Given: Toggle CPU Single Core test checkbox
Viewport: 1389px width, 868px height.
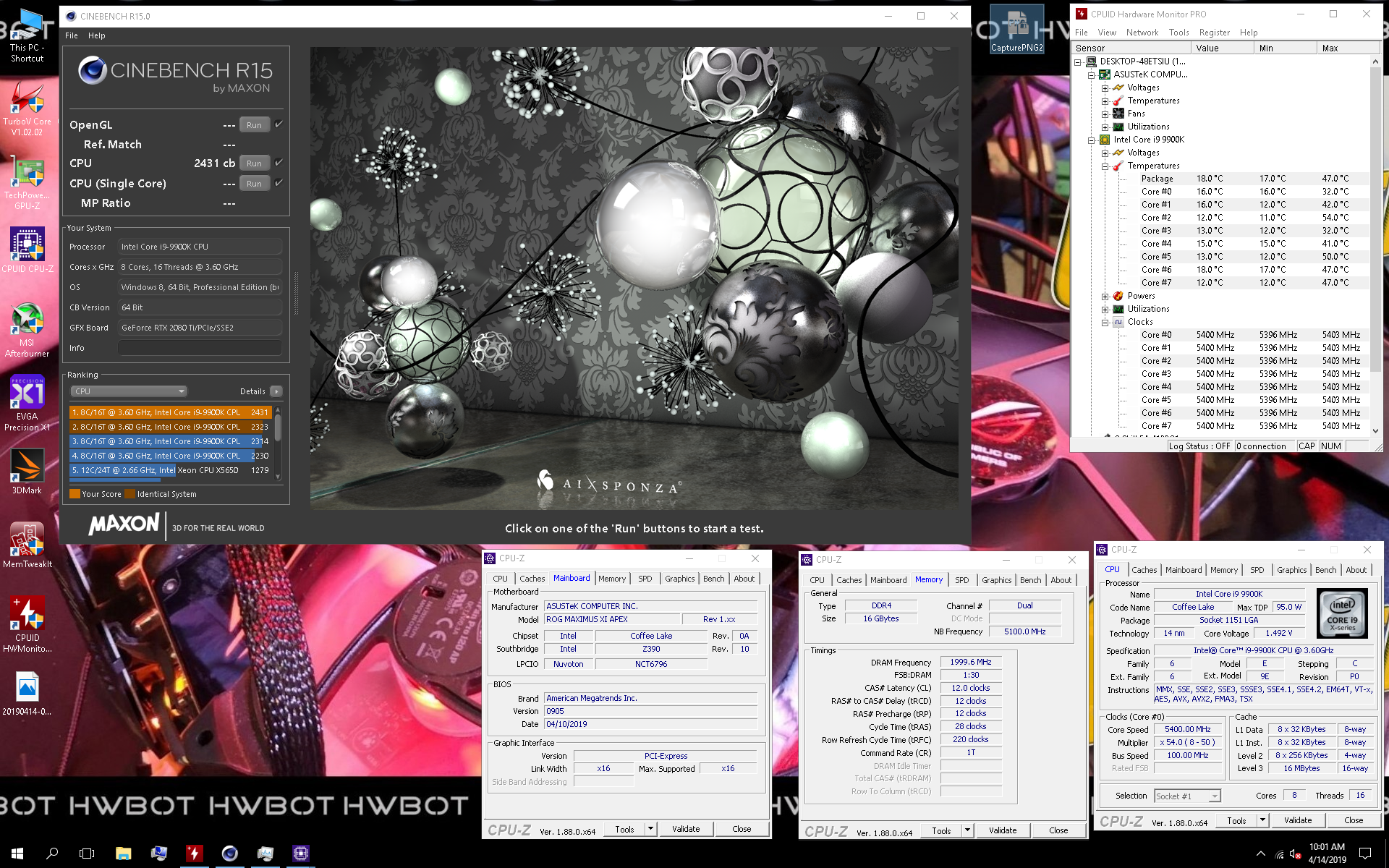Looking at the screenshot, I should 279,183.
